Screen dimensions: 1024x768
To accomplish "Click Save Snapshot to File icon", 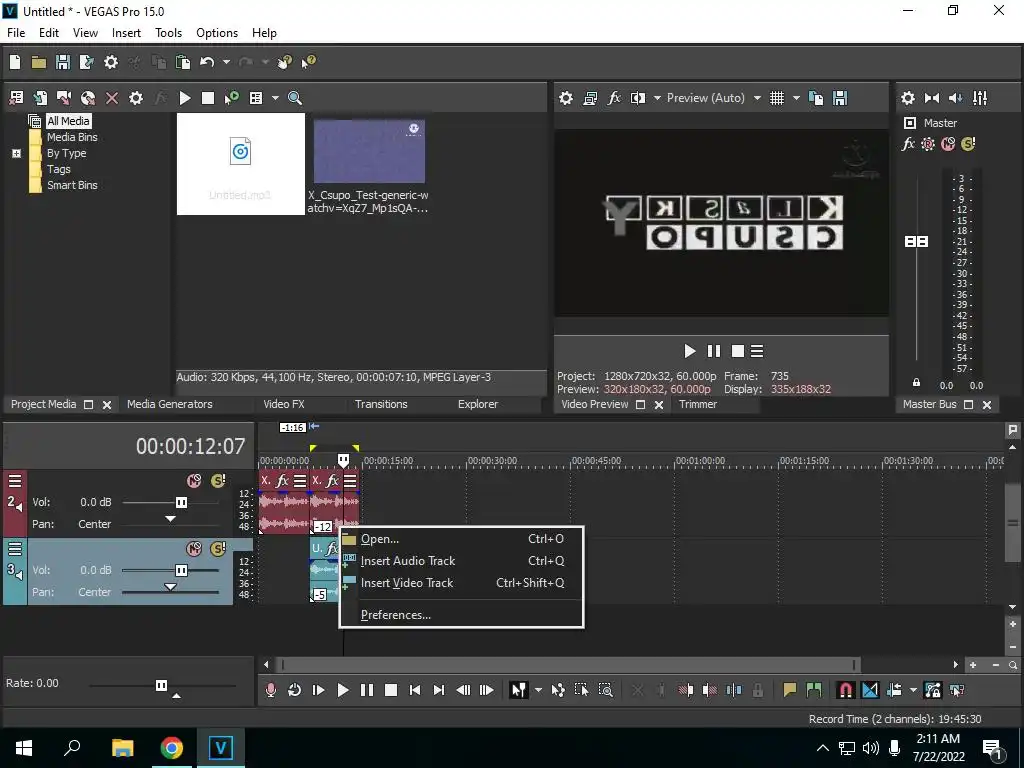I will [x=840, y=98].
